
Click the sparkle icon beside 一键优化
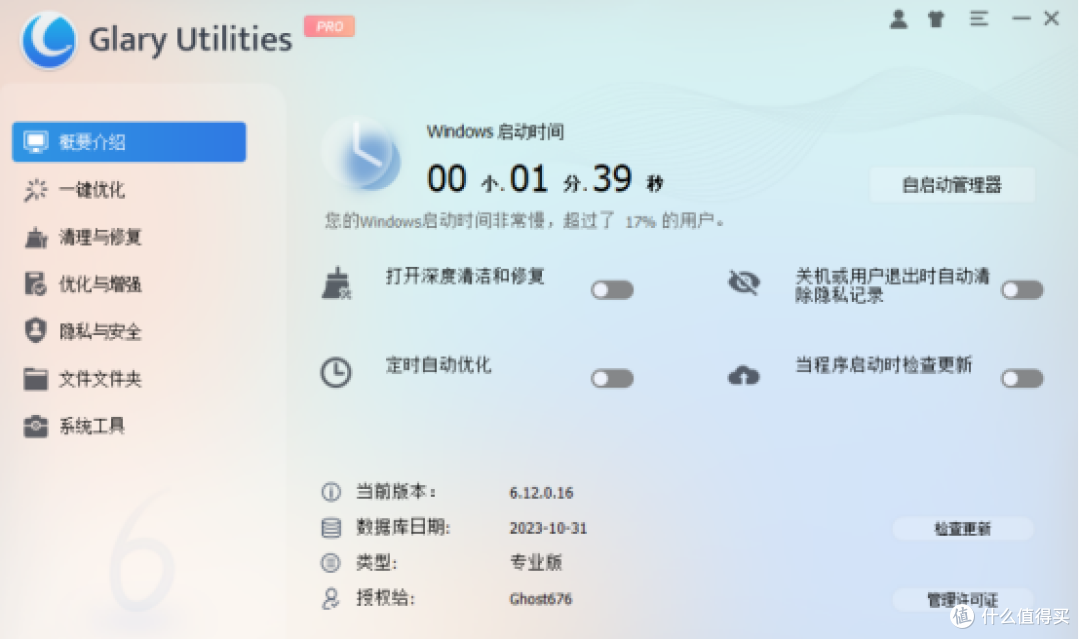tap(36, 189)
